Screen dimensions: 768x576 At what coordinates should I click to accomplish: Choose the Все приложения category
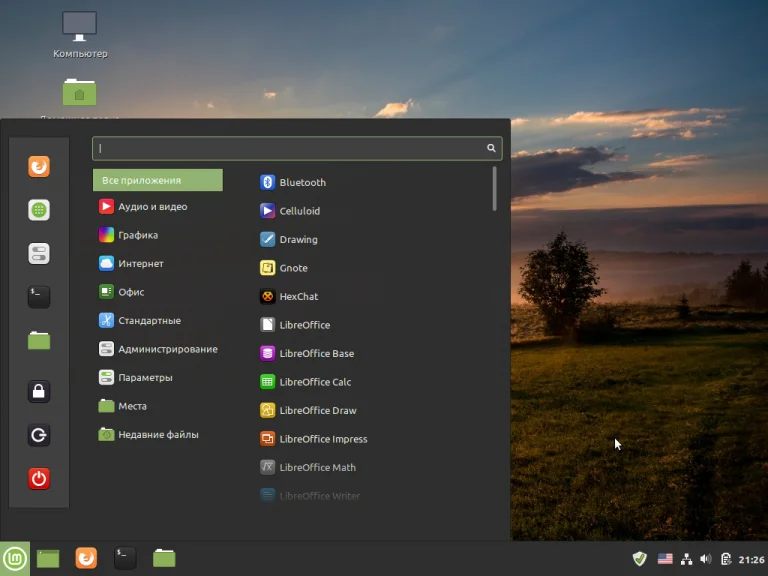(158, 180)
